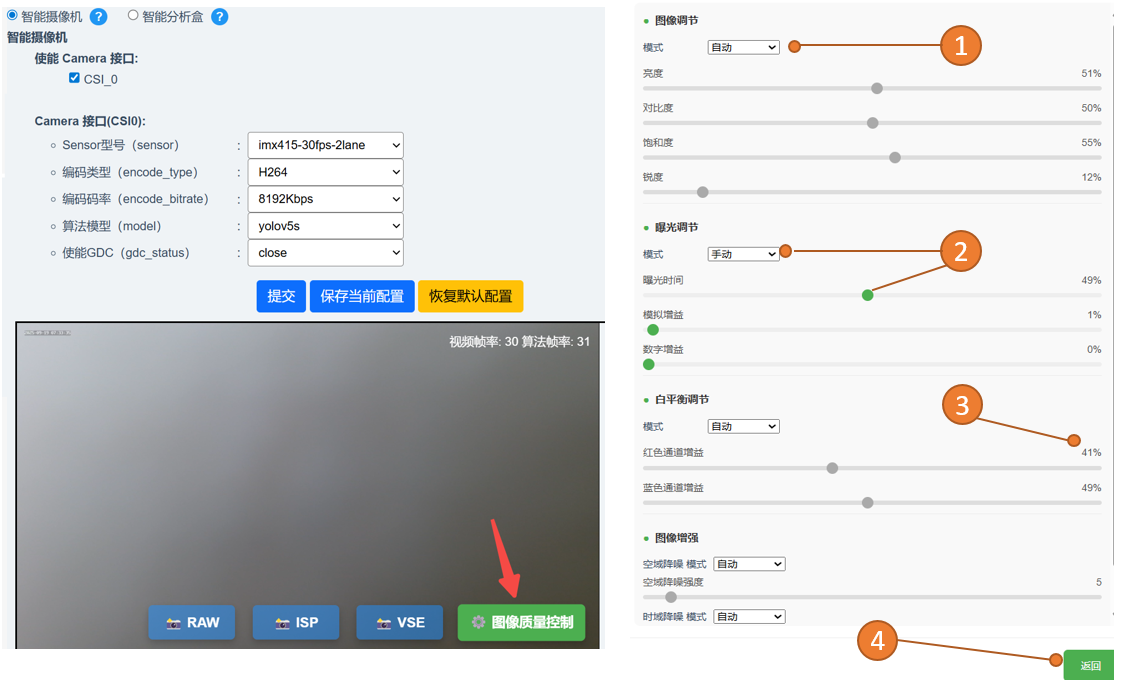
Task: Adjust the 锐度 slider handle
Action: (703, 192)
